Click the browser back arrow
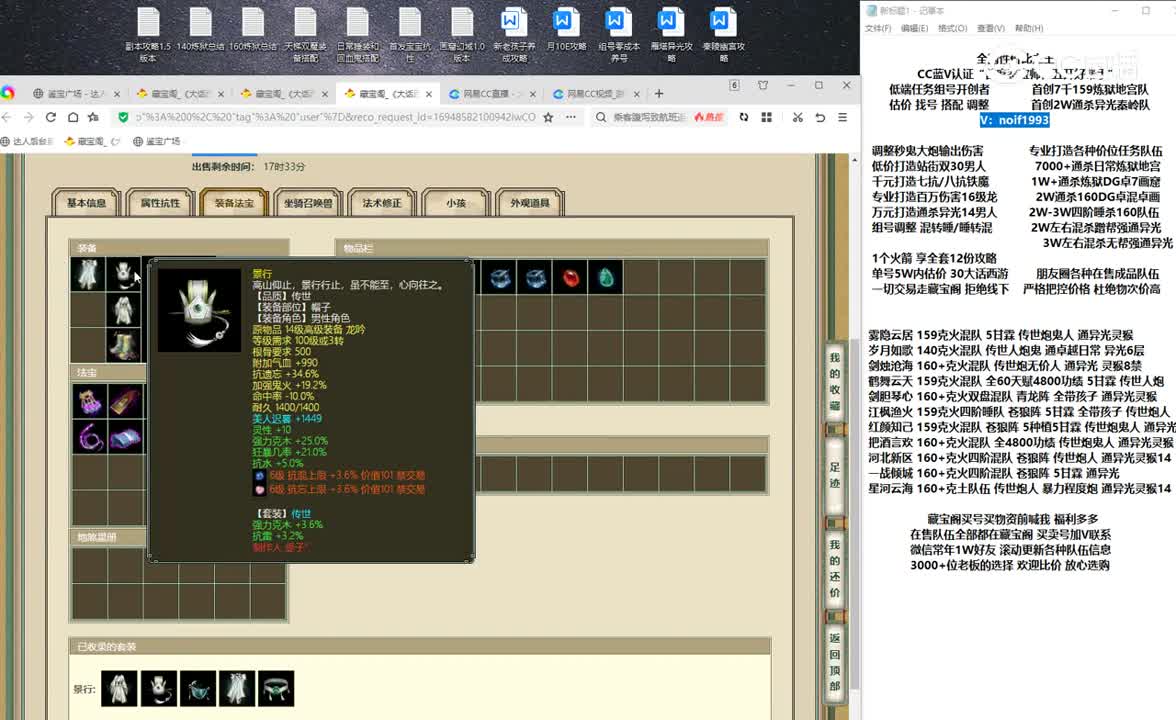Image resolution: width=1176 pixels, height=720 pixels. [7, 117]
